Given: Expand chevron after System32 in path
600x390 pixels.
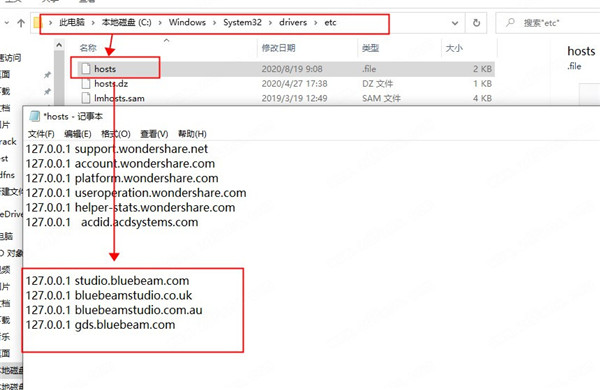Looking at the screenshot, I should [x=270, y=23].
